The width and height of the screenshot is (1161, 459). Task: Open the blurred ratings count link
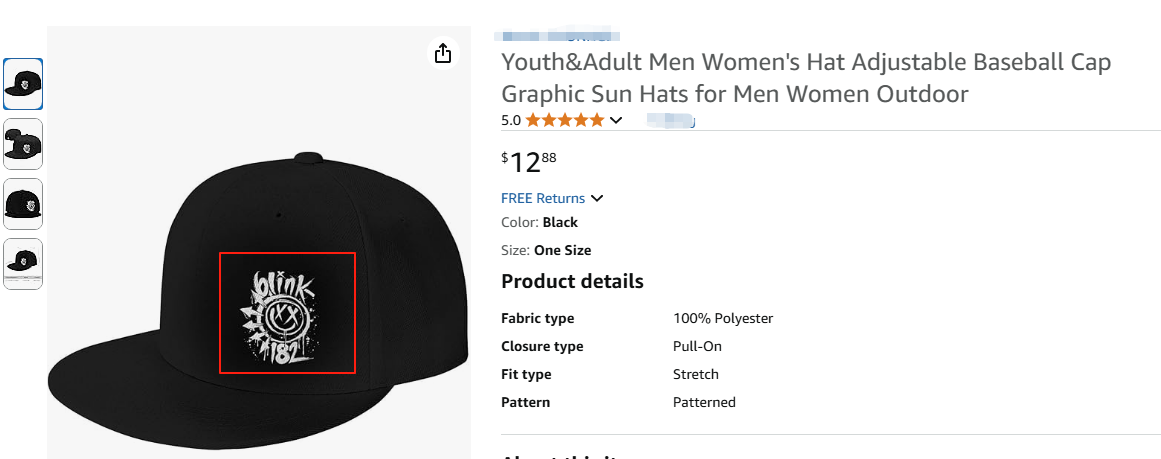[671, 121]
